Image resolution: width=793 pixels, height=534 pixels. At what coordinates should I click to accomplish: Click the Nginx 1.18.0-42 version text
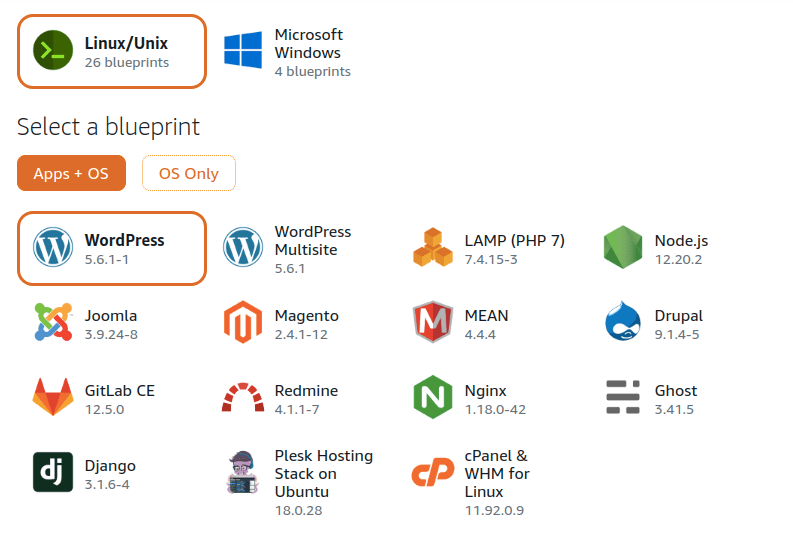coord(495,409)
